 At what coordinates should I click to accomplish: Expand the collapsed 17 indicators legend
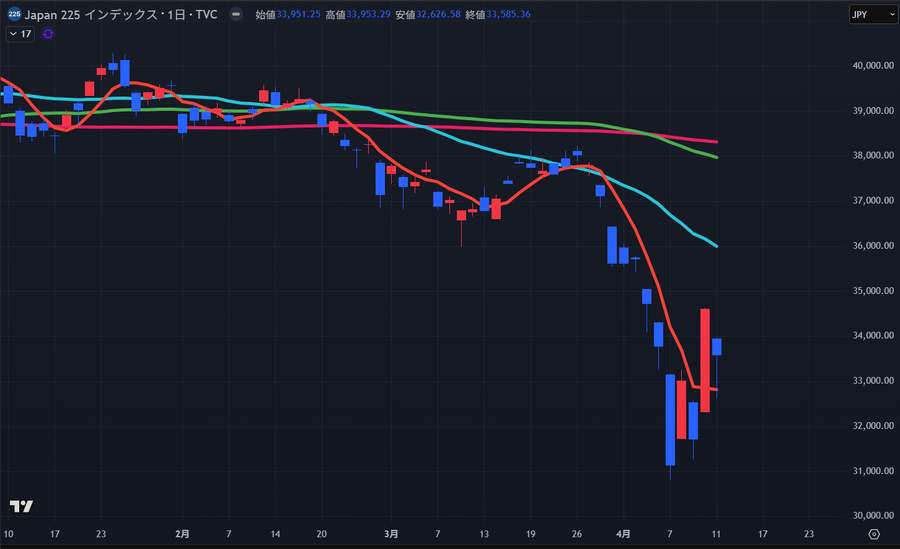tap(20, 34)
